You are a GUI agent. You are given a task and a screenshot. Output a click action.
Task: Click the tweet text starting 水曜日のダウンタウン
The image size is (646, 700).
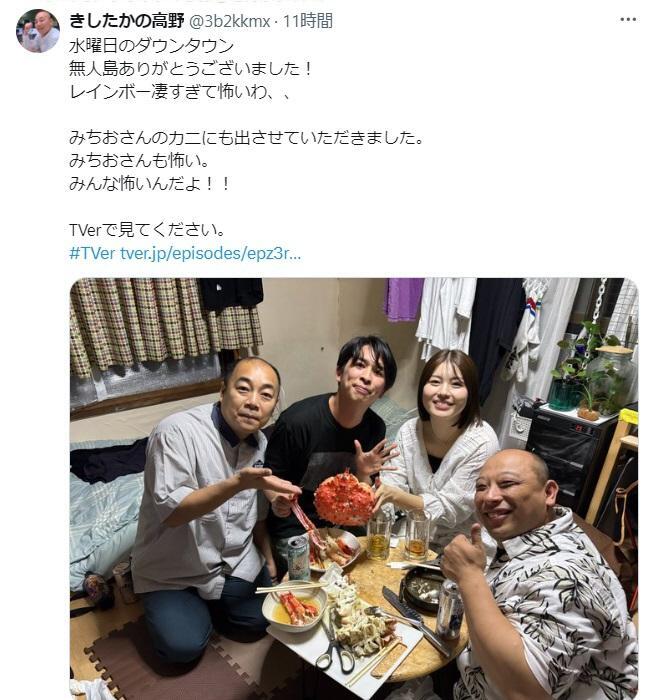pos(152,46)
